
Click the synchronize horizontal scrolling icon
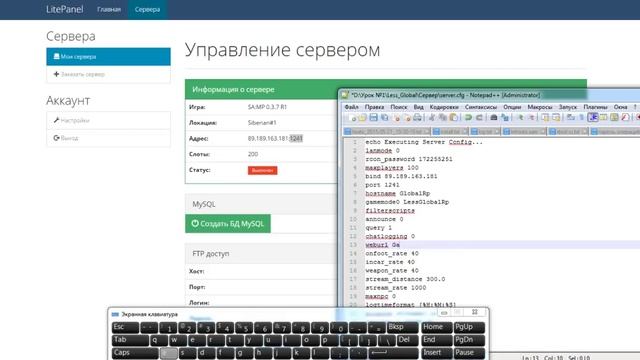556,118
